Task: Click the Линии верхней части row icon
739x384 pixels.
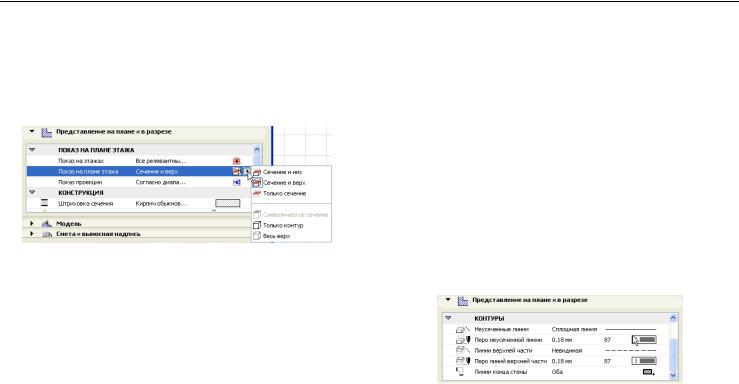Action: [462, 351]
